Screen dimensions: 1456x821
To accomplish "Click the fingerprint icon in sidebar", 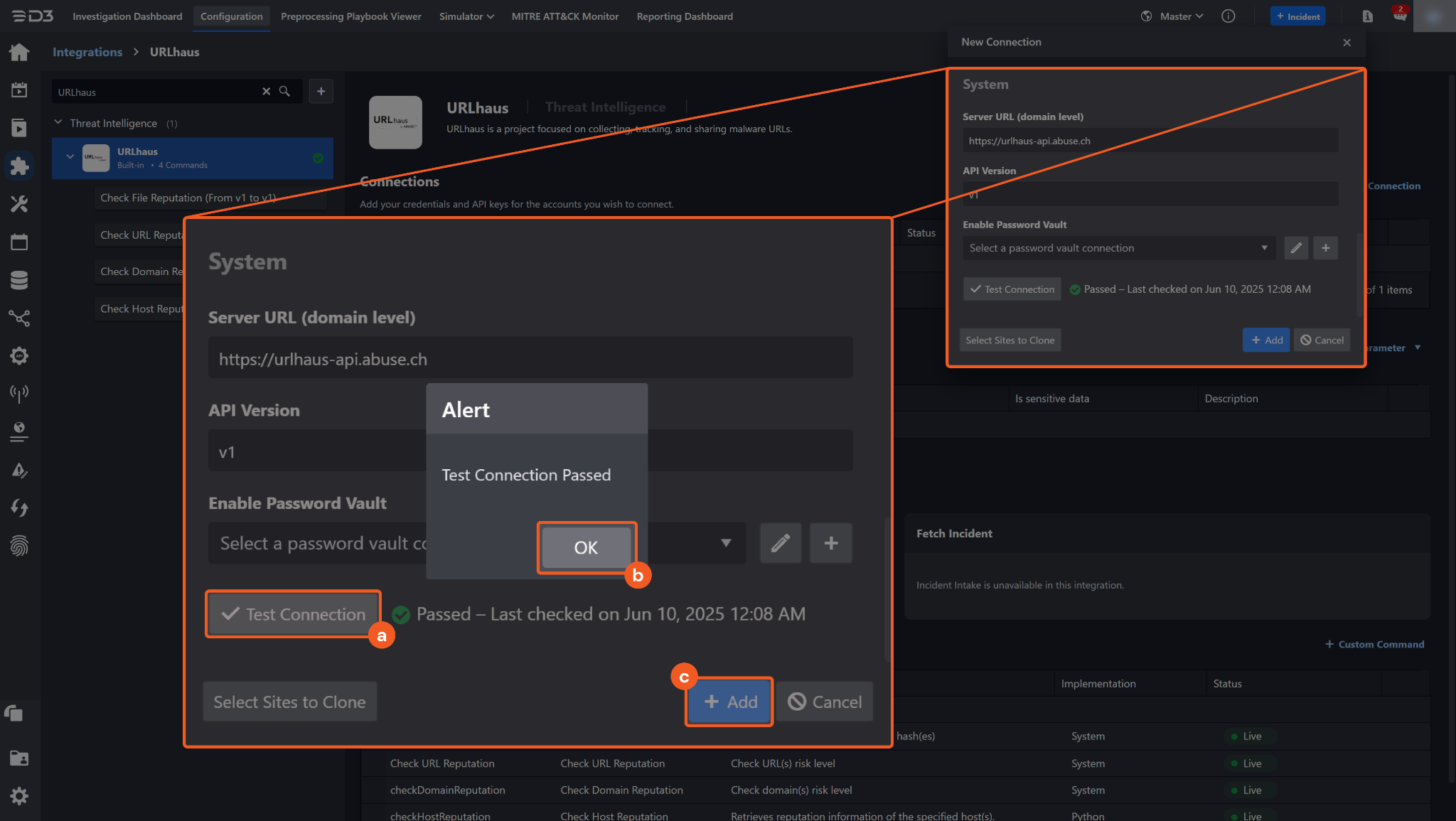I will (x=19, y=546).
